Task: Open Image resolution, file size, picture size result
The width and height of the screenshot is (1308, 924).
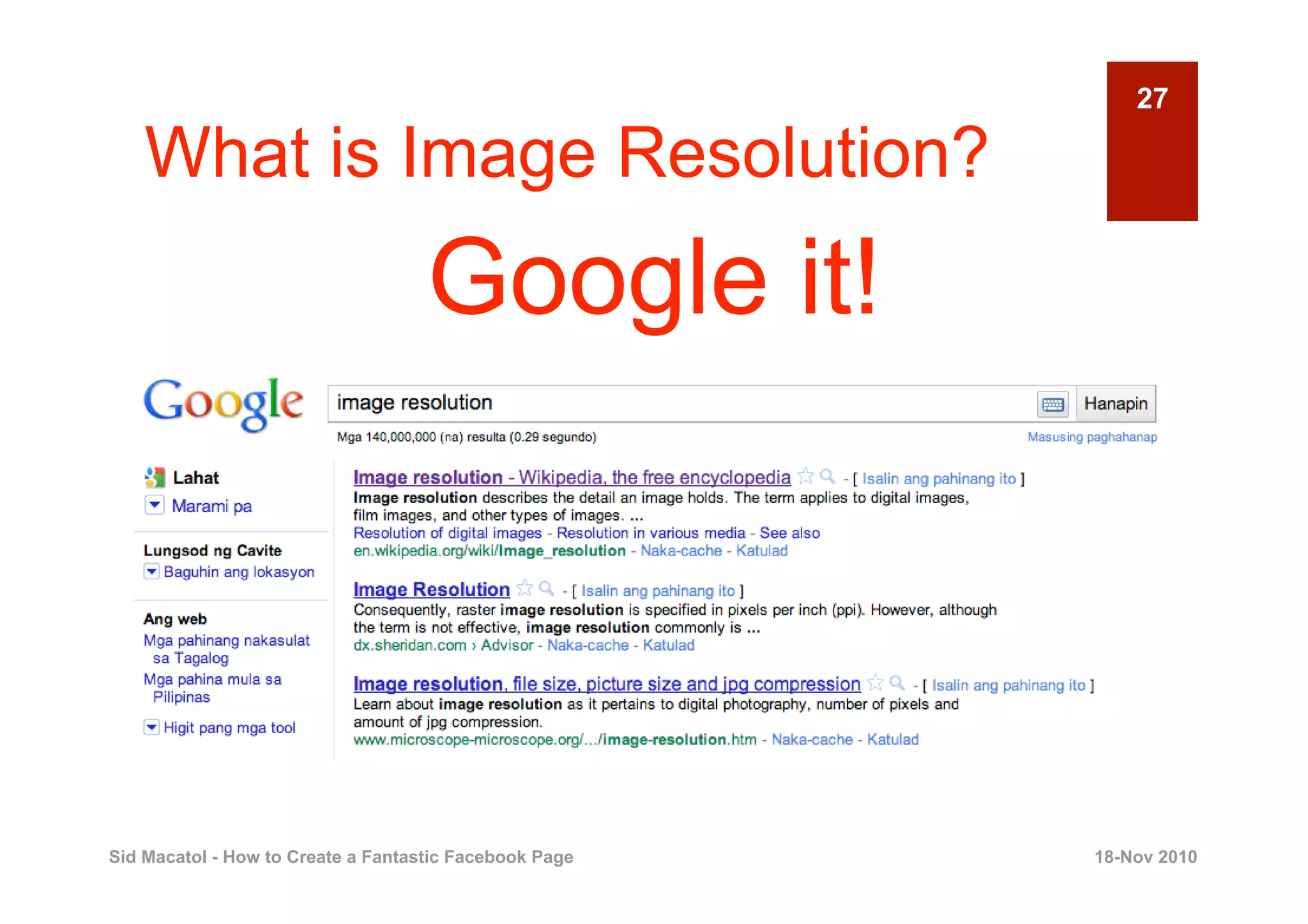Action: (x=607, y=683)
